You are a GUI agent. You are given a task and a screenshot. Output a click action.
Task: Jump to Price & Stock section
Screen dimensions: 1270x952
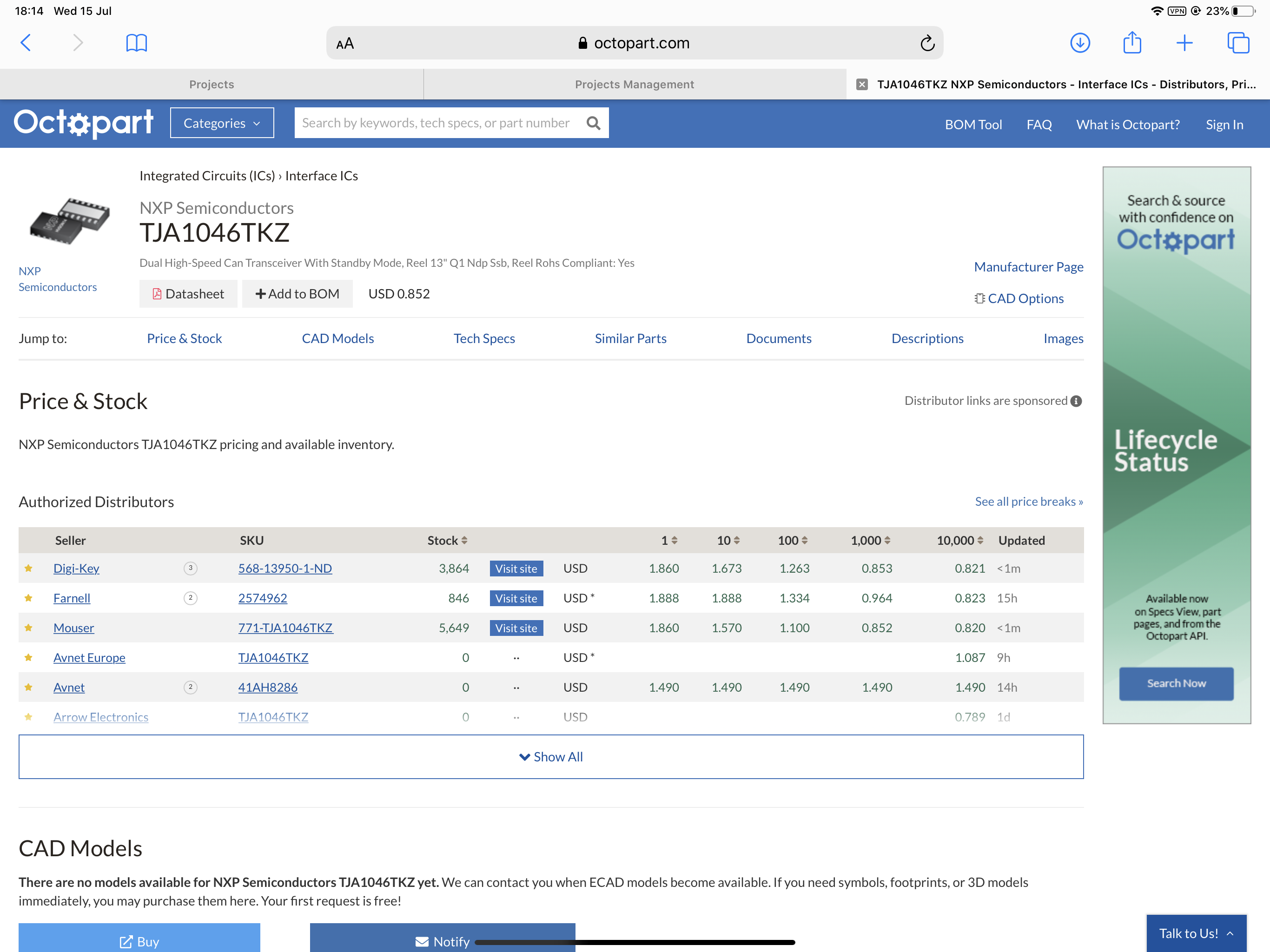point(184,338)
